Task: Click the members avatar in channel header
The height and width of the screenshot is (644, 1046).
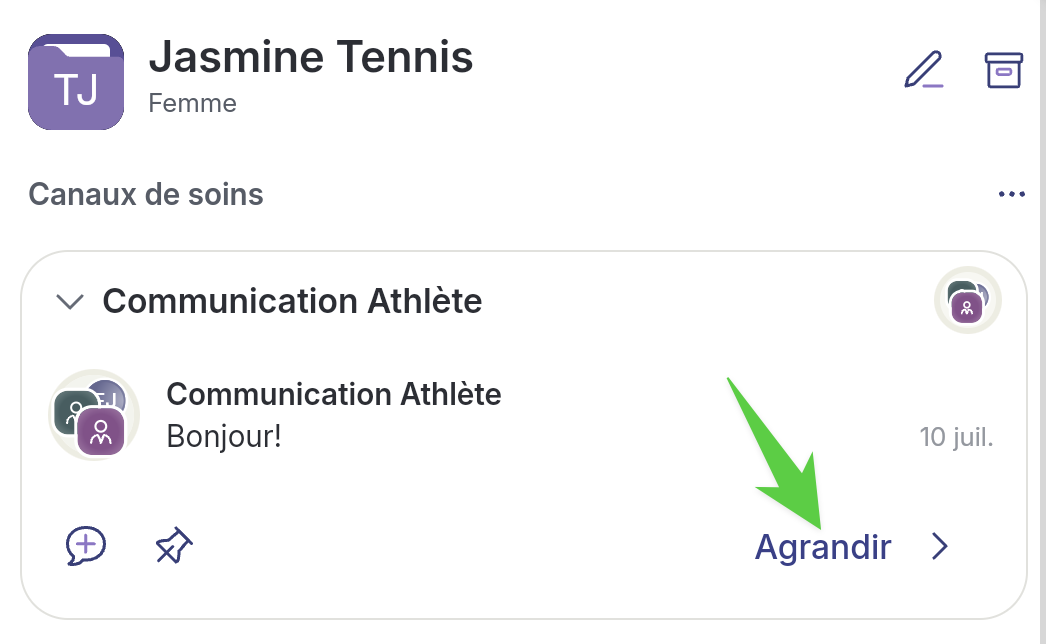Action: 967,301
